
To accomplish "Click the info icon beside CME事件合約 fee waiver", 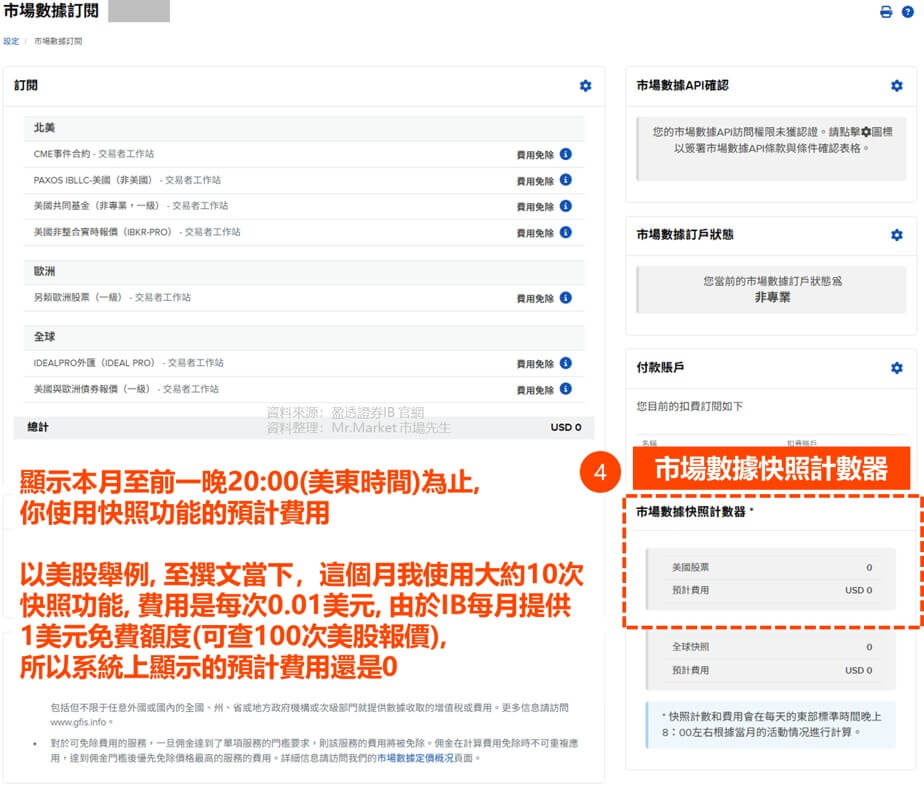I will tap(566, 156).
